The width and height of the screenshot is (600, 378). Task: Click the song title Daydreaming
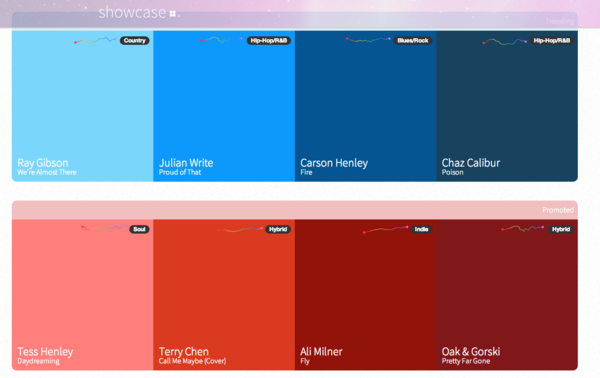coord(38,361)
